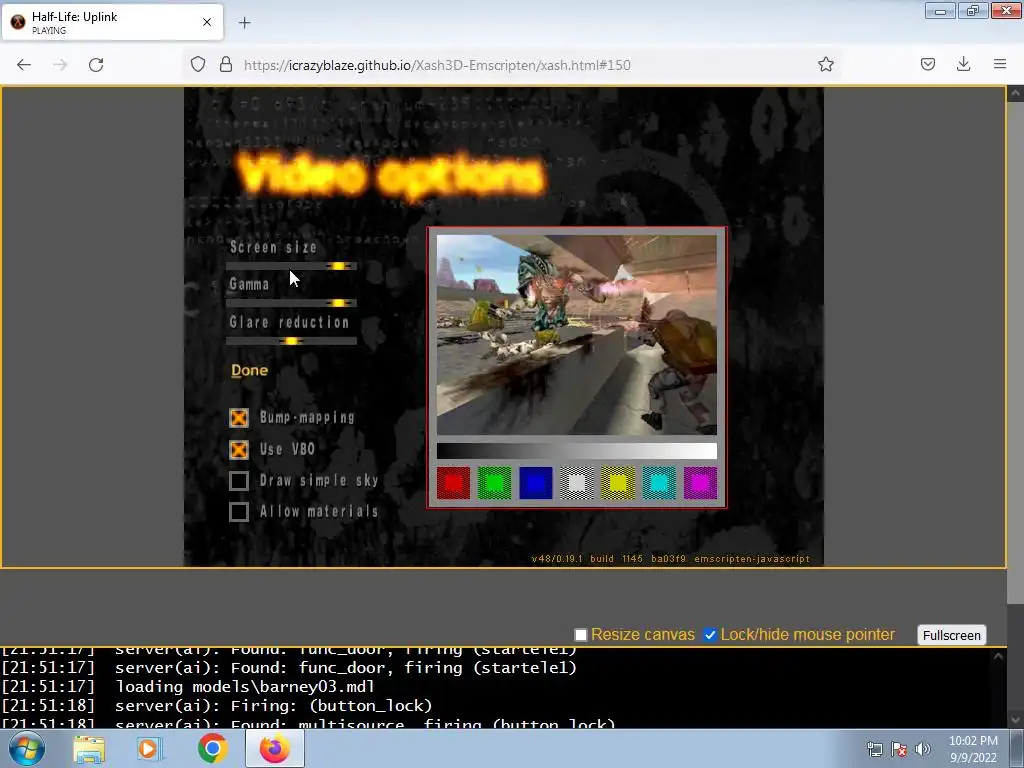The image size is (1024, 768).
Task: Click the console log scroll-up arrow
Action: (x=998, y=657)
